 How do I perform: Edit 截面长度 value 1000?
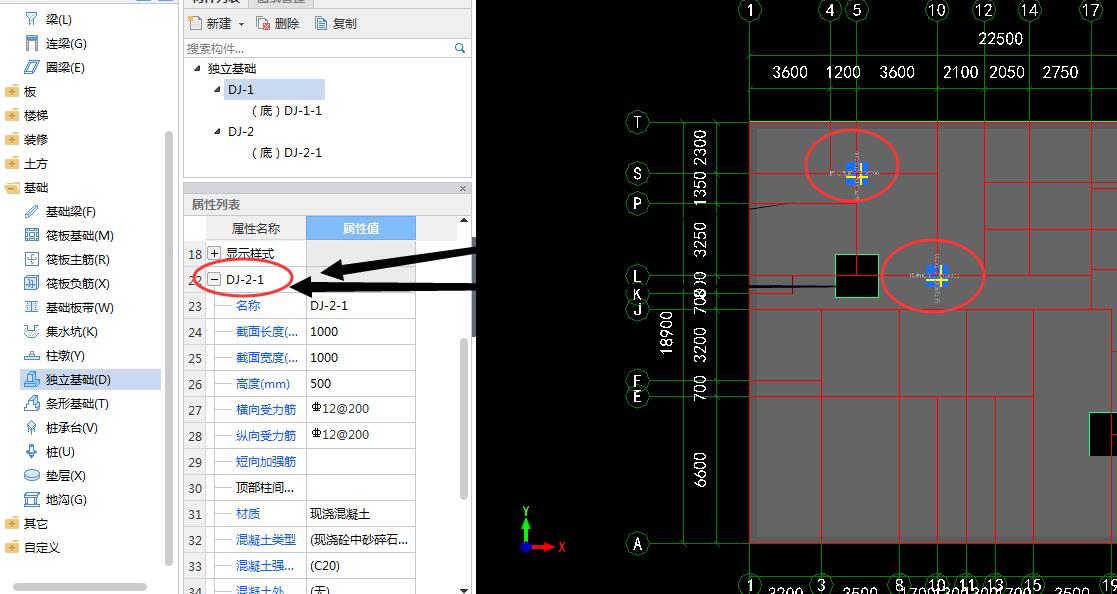[361, 332]
